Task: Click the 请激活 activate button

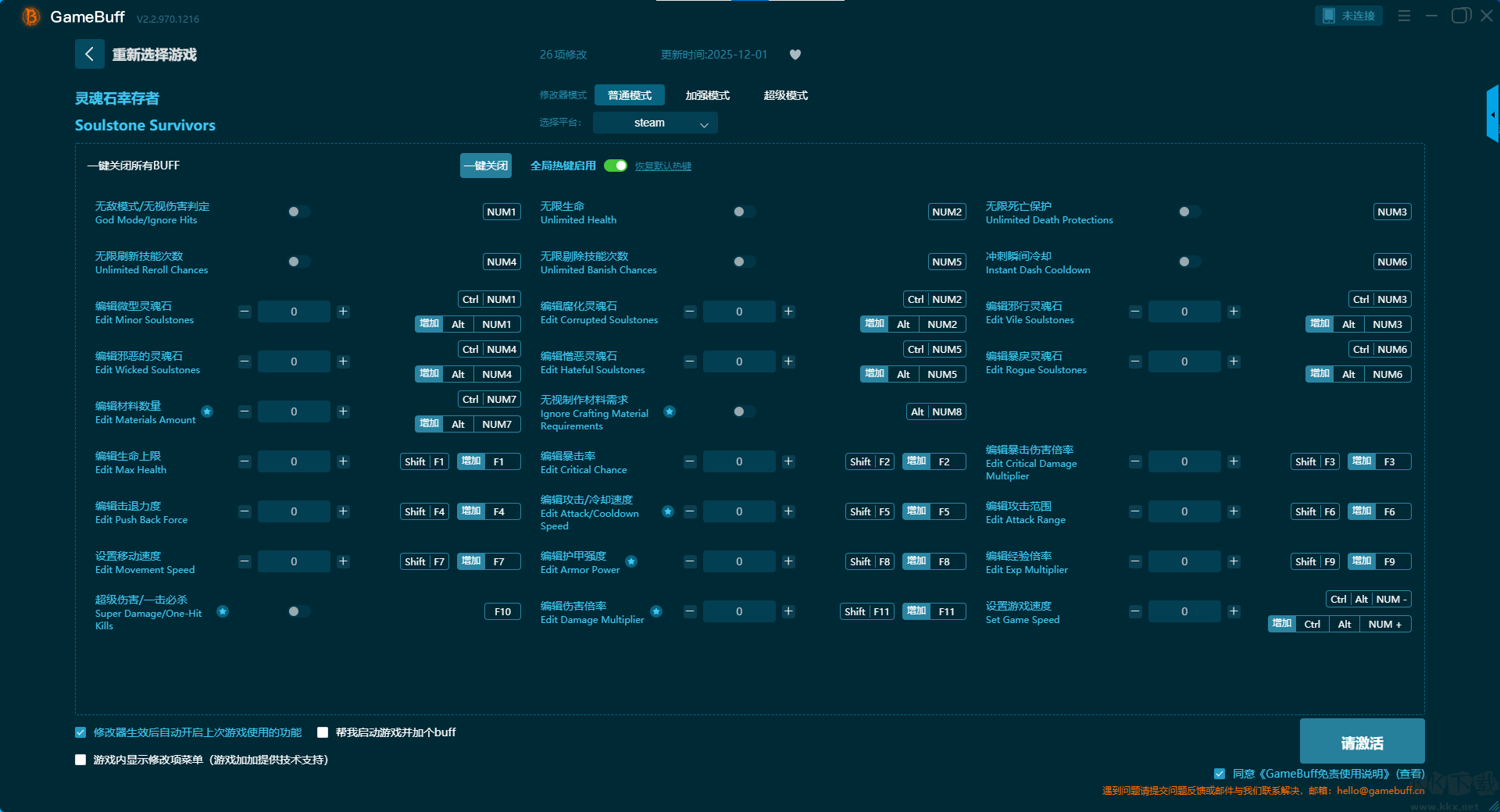Action: 1362,741
